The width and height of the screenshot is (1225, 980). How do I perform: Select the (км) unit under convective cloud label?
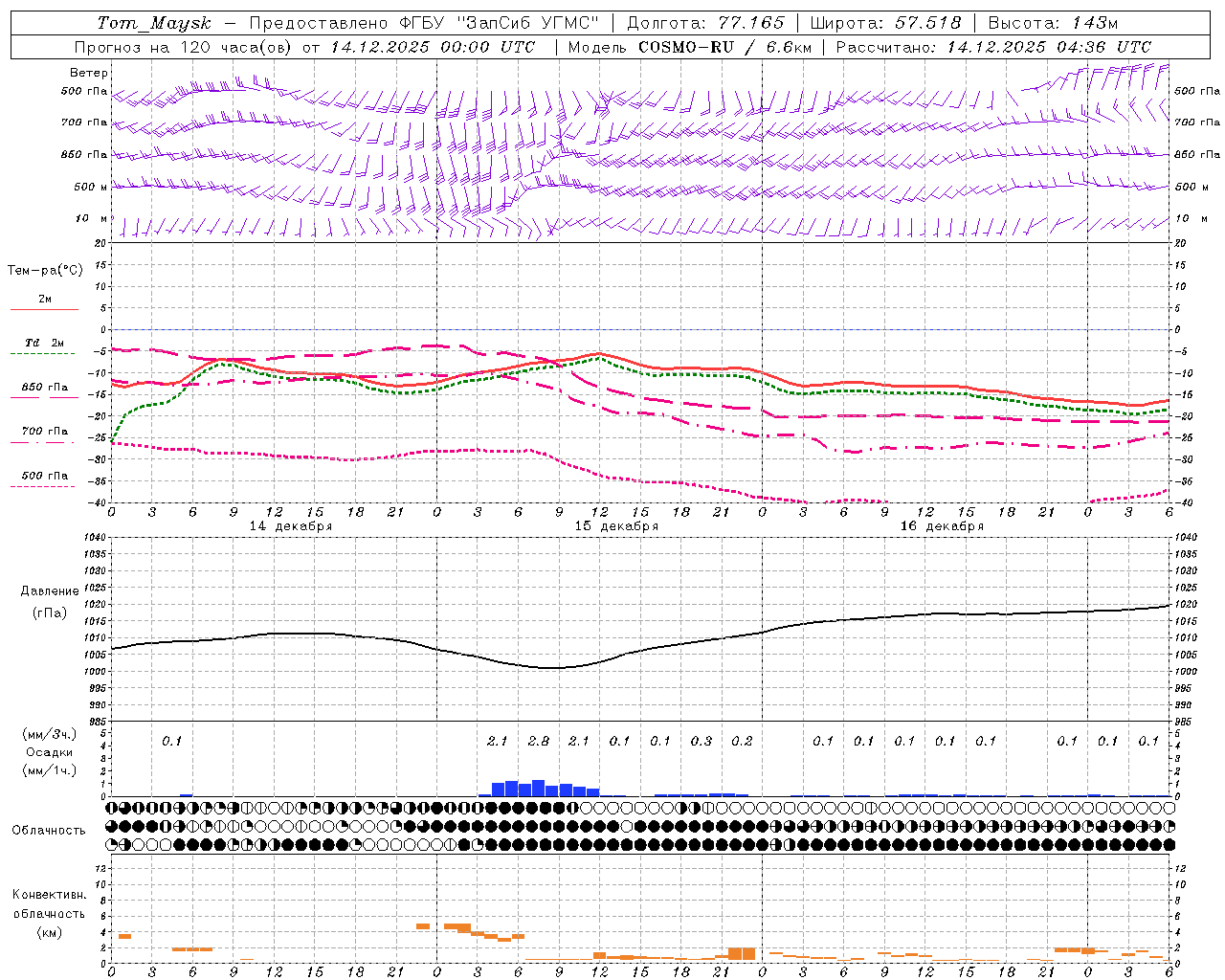(x=50, y=932)
